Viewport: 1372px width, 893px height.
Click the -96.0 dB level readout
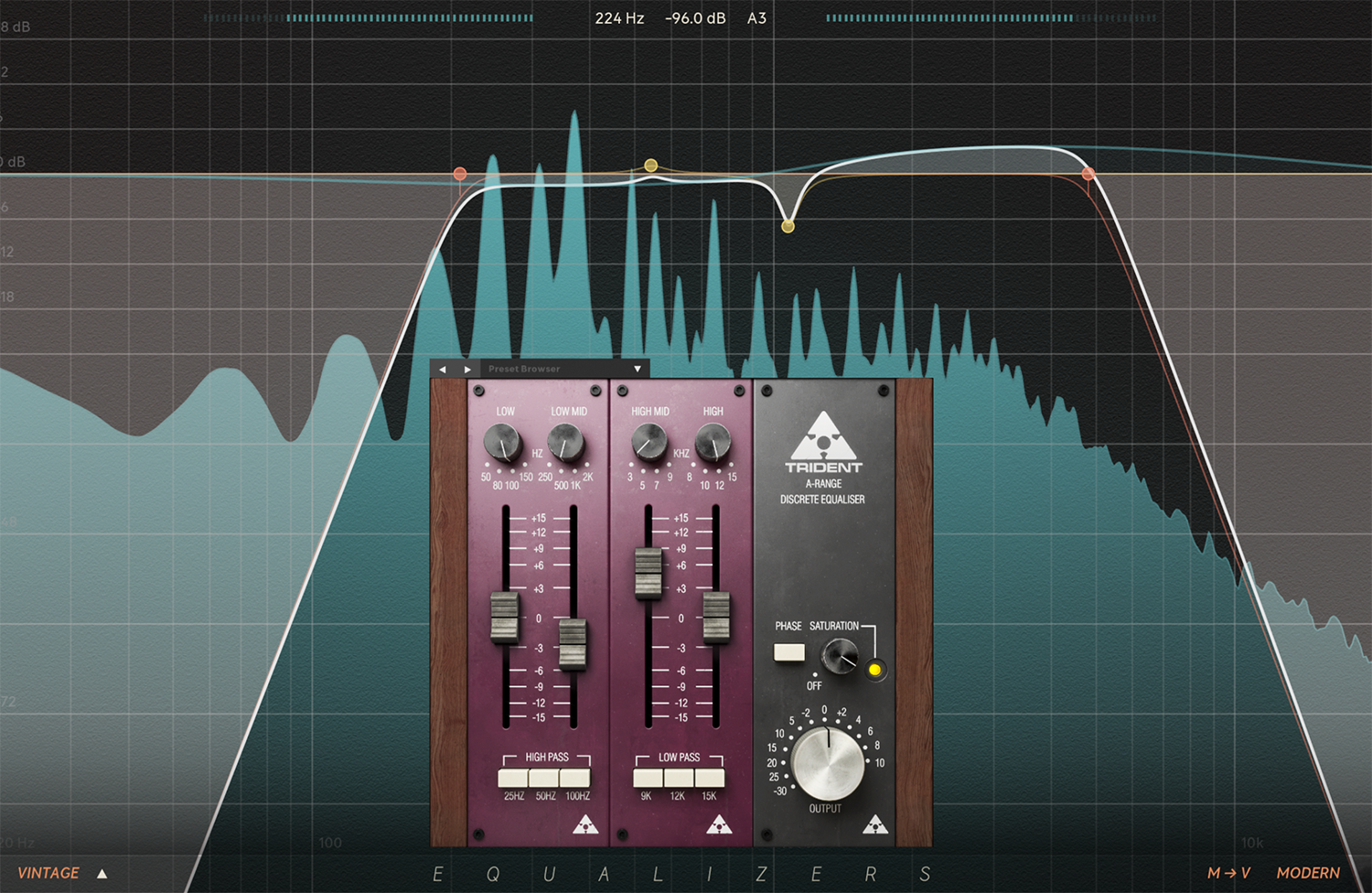click(695, 18)
